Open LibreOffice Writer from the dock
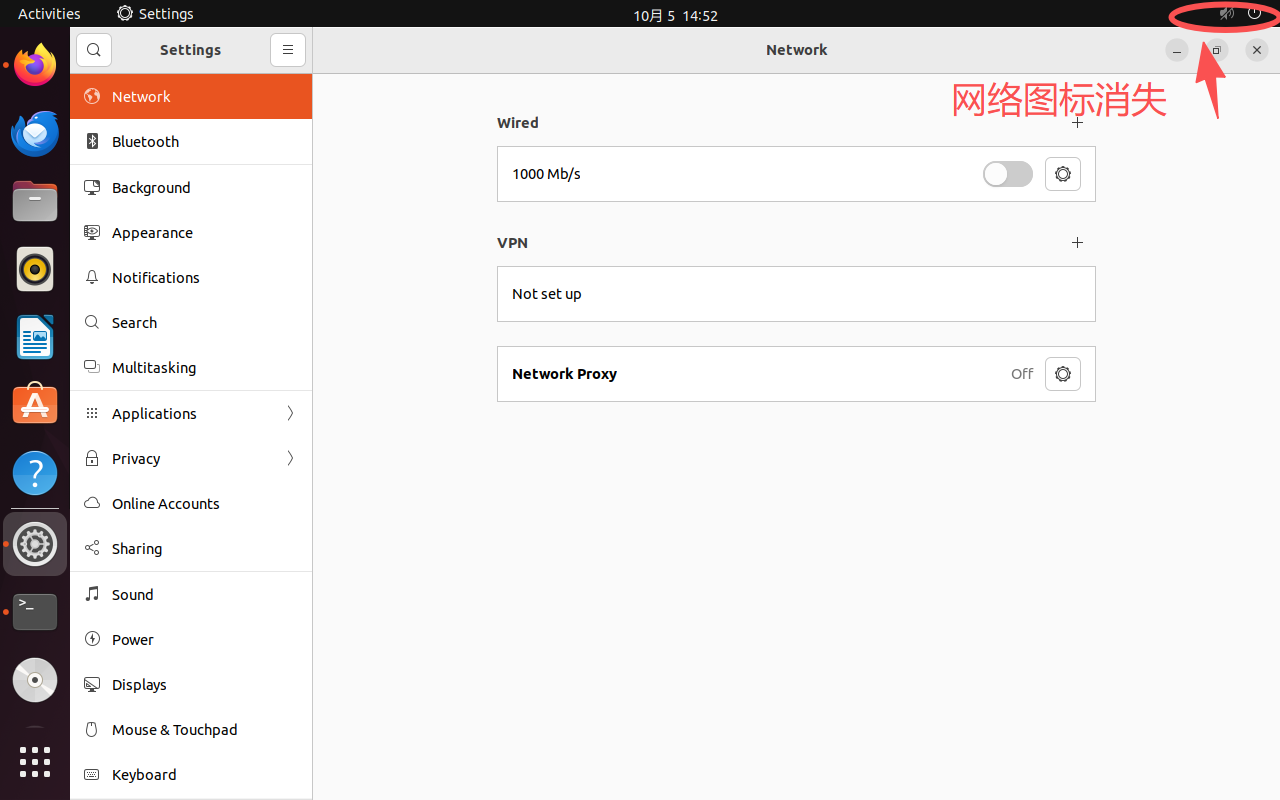Image resolution: width=1280 pixels, height=800 pixels. click(35, 337)
